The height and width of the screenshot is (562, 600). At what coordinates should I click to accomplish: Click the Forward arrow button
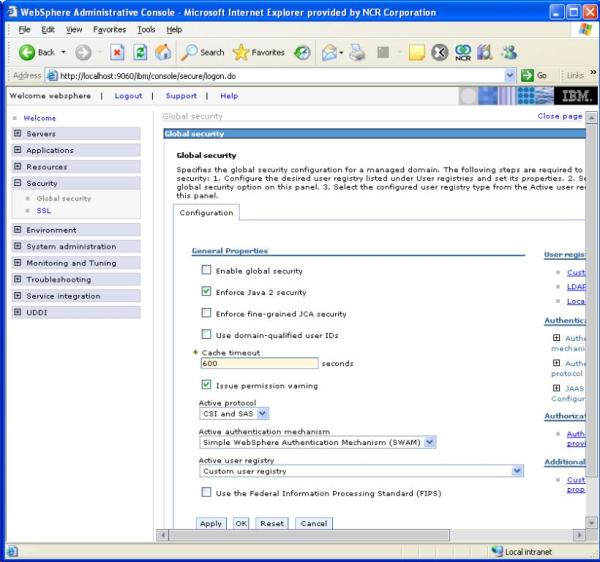pos(83,52)
